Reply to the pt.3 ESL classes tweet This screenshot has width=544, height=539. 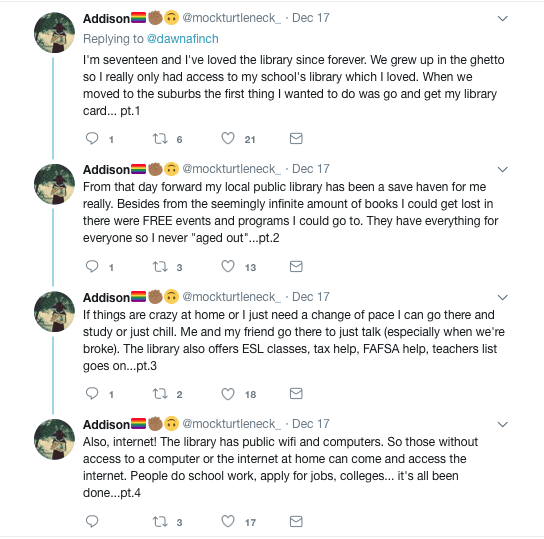[x=92, y=394]
